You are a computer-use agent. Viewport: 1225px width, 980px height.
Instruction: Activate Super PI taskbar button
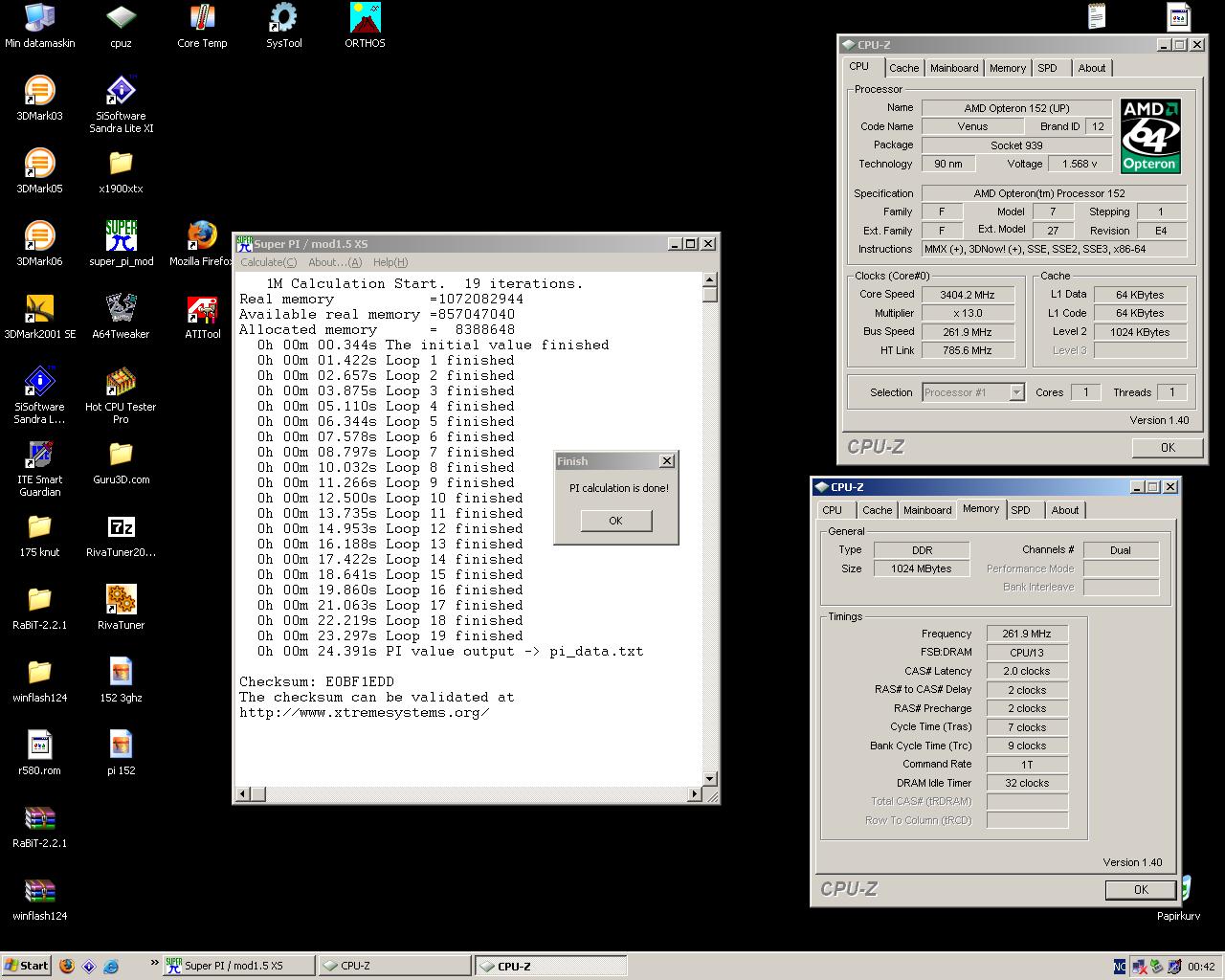pos(237,966)
